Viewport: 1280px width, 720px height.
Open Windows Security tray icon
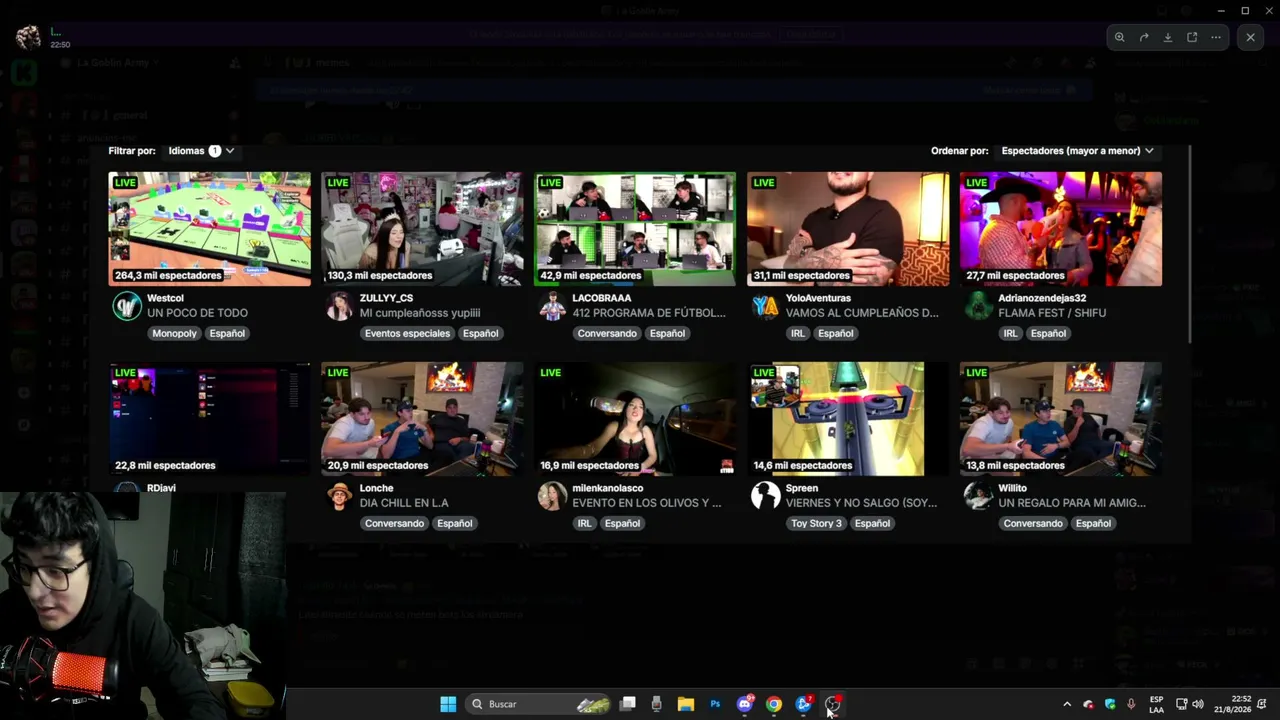pyautogui.click(x=1110, y=704)
